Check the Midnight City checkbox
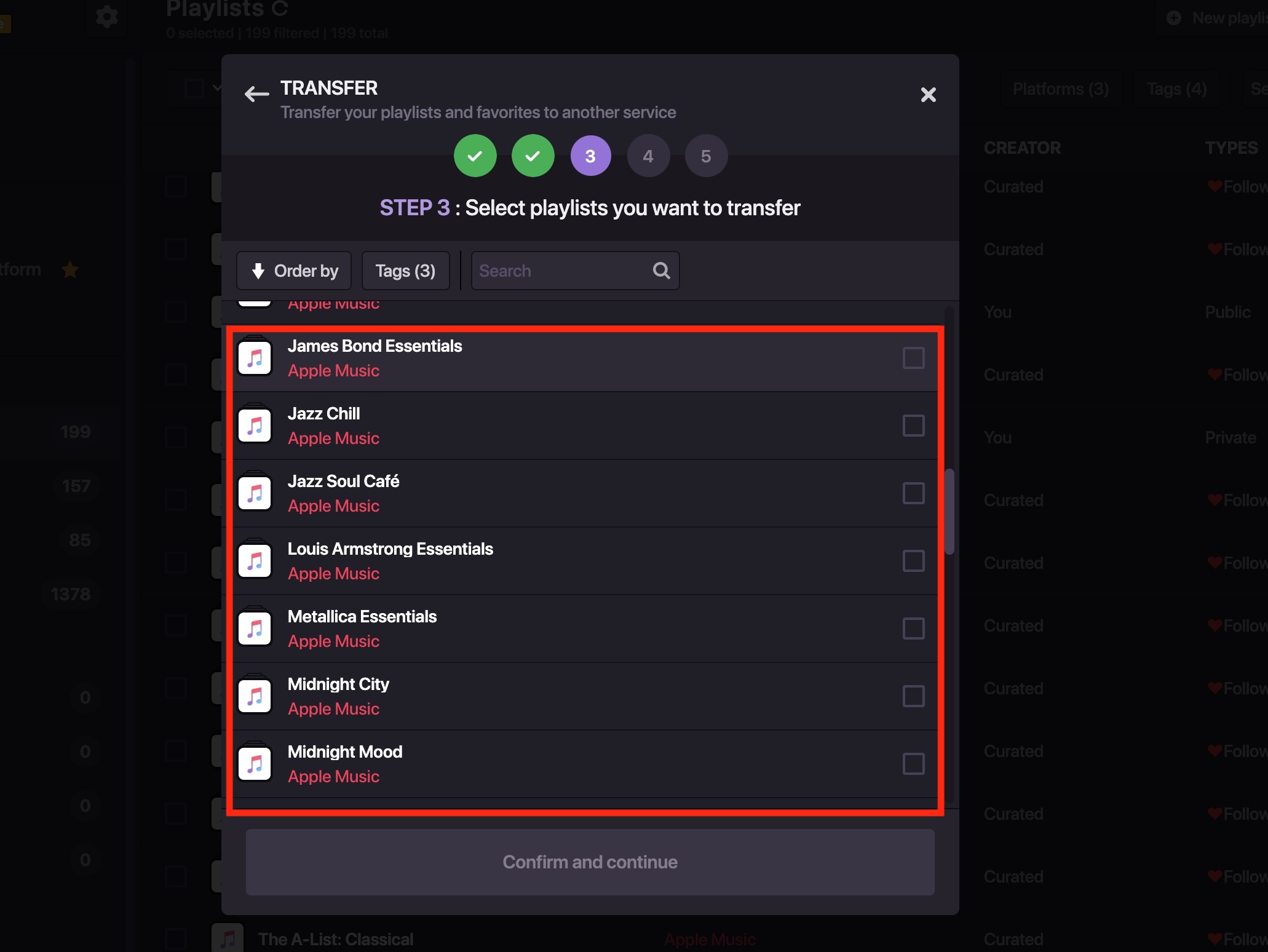Viewport: 1268px width, 952px height. click(913, 696)
